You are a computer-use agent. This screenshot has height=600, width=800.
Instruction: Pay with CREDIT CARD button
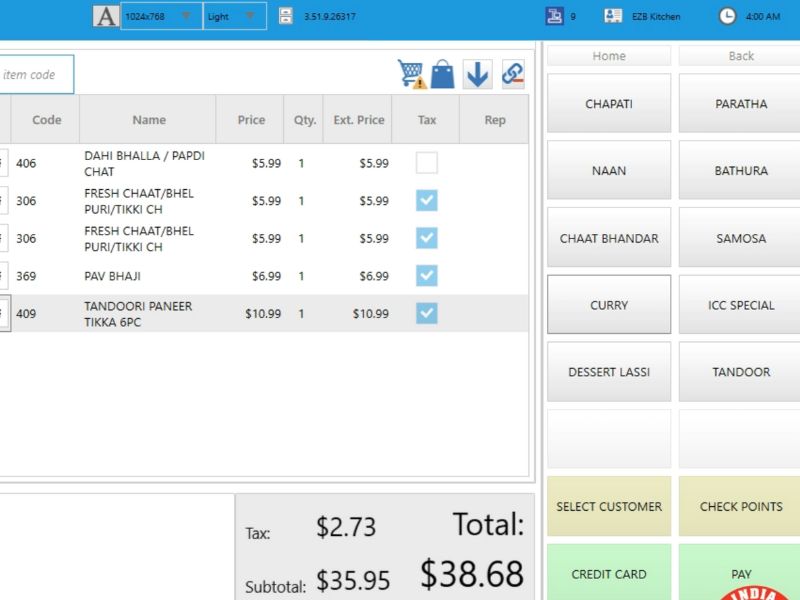[x=609, y=572]
